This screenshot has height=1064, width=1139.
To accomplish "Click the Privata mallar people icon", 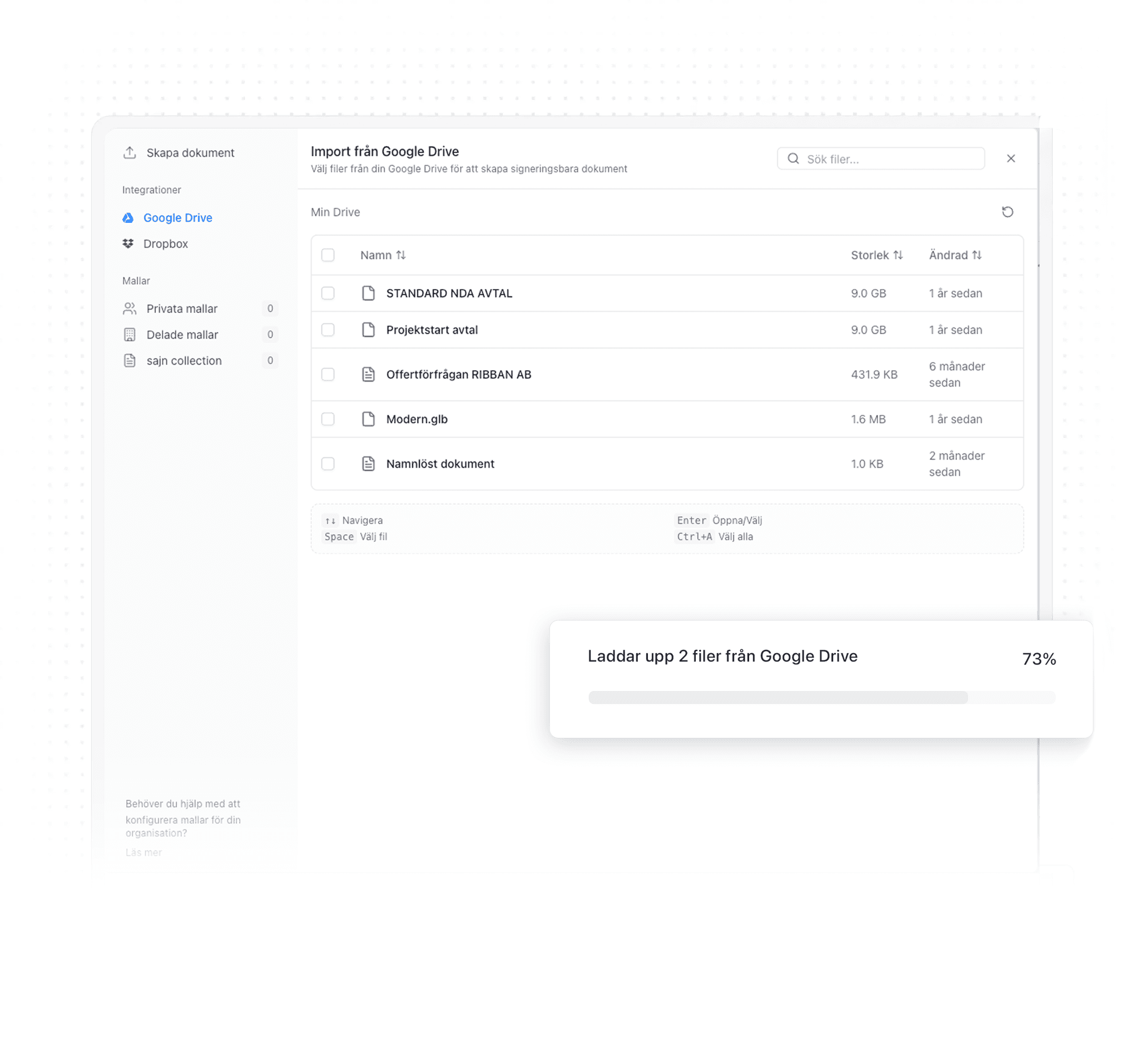I will (130, 308).
